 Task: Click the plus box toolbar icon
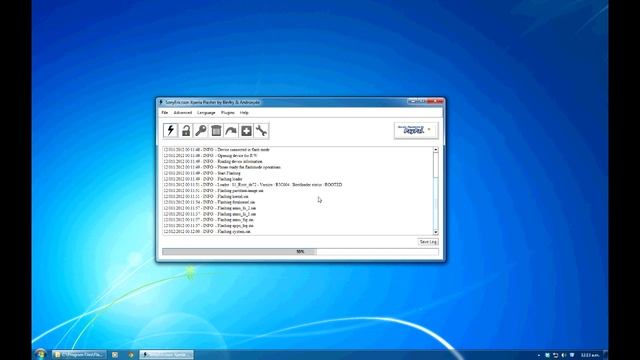click(x=246, y=131)
